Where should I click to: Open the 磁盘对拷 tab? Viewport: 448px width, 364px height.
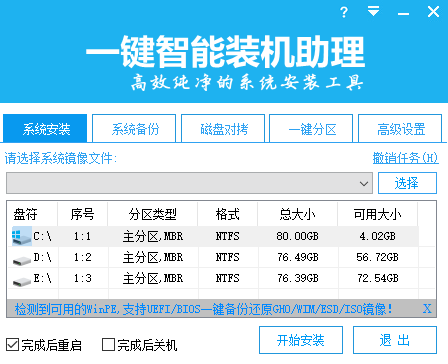click(223, 128)
